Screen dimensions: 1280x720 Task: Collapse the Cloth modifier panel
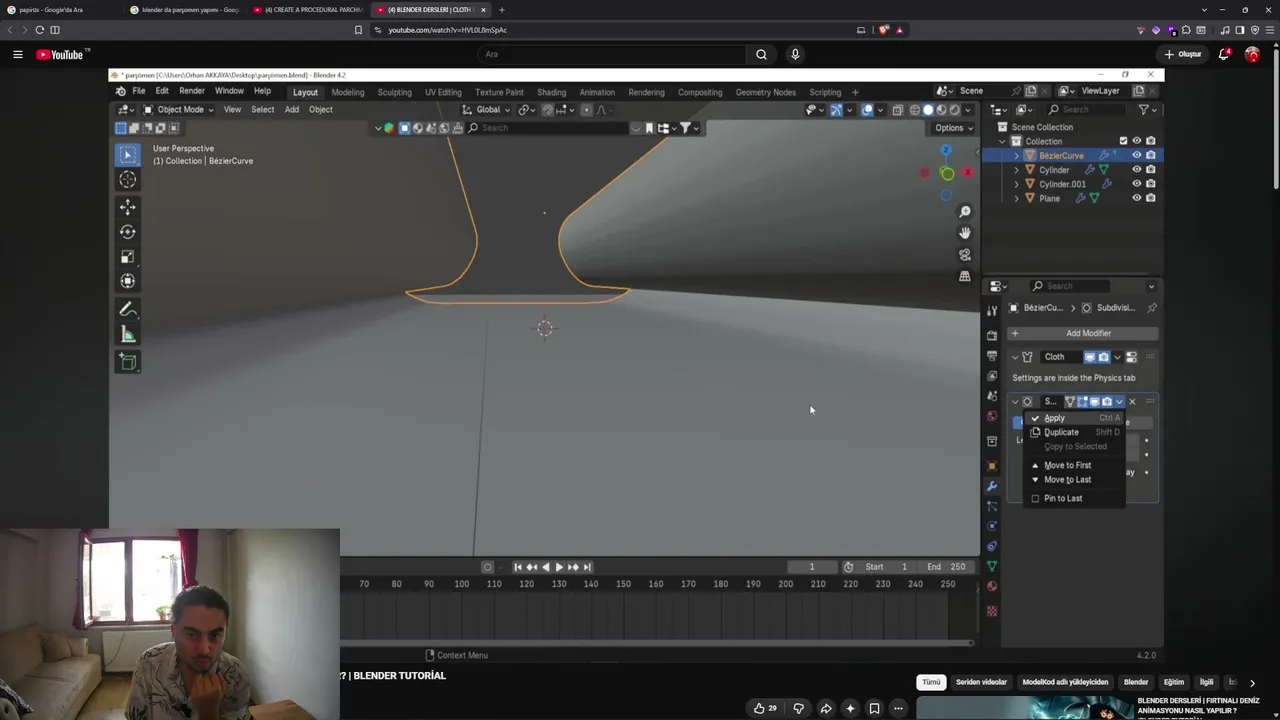1015,357
